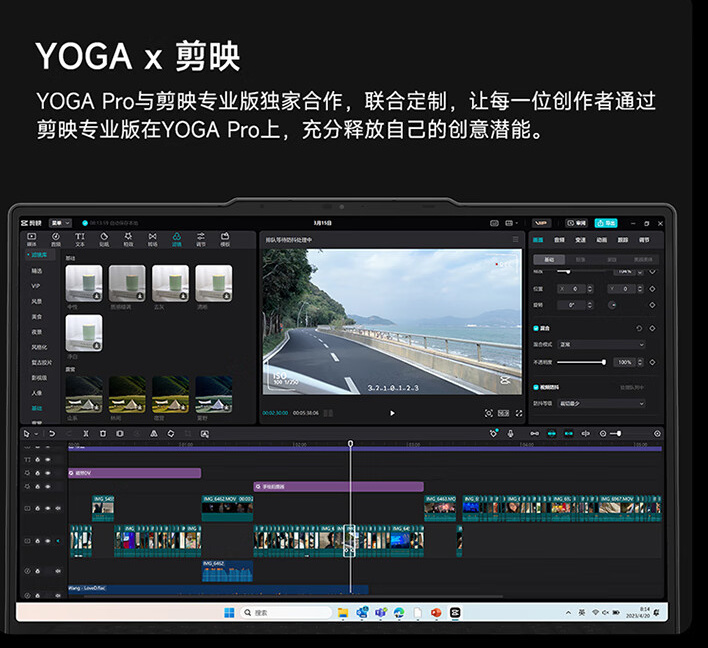Select the 复古胶片 filter category
This screenshot has height=648, width=708.
42,363
